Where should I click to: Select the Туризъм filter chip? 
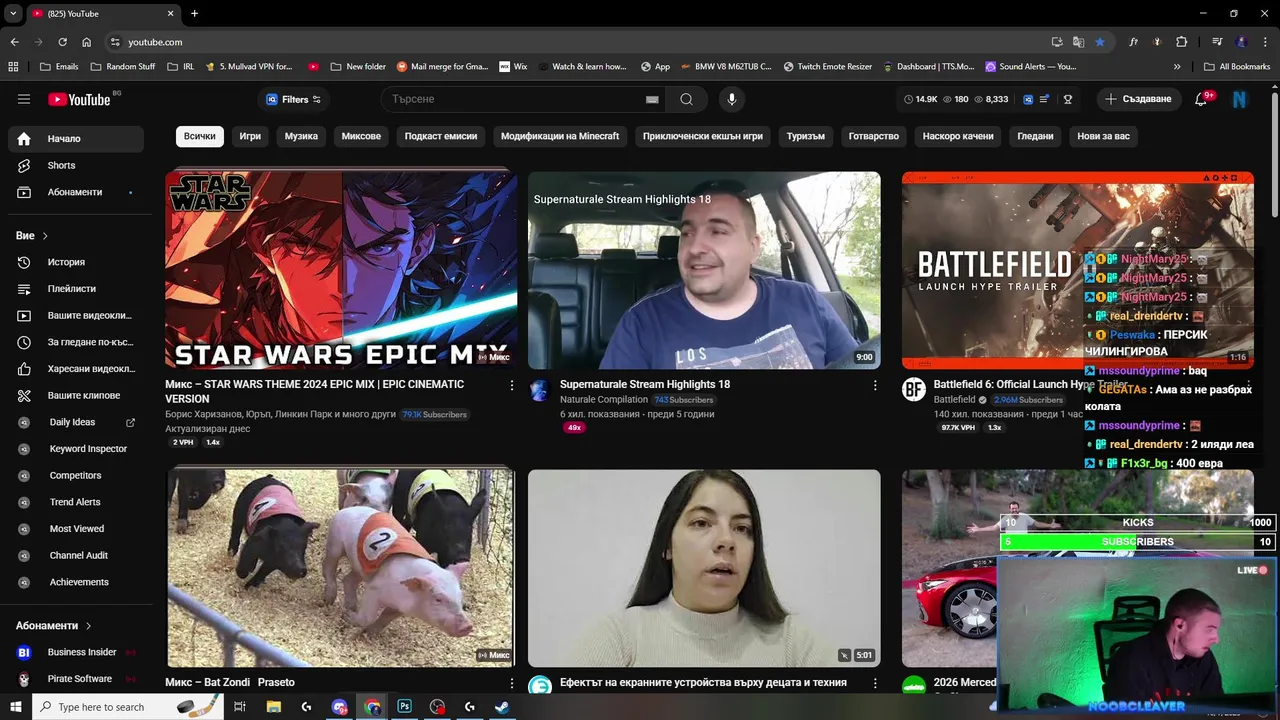click(806, 136)
